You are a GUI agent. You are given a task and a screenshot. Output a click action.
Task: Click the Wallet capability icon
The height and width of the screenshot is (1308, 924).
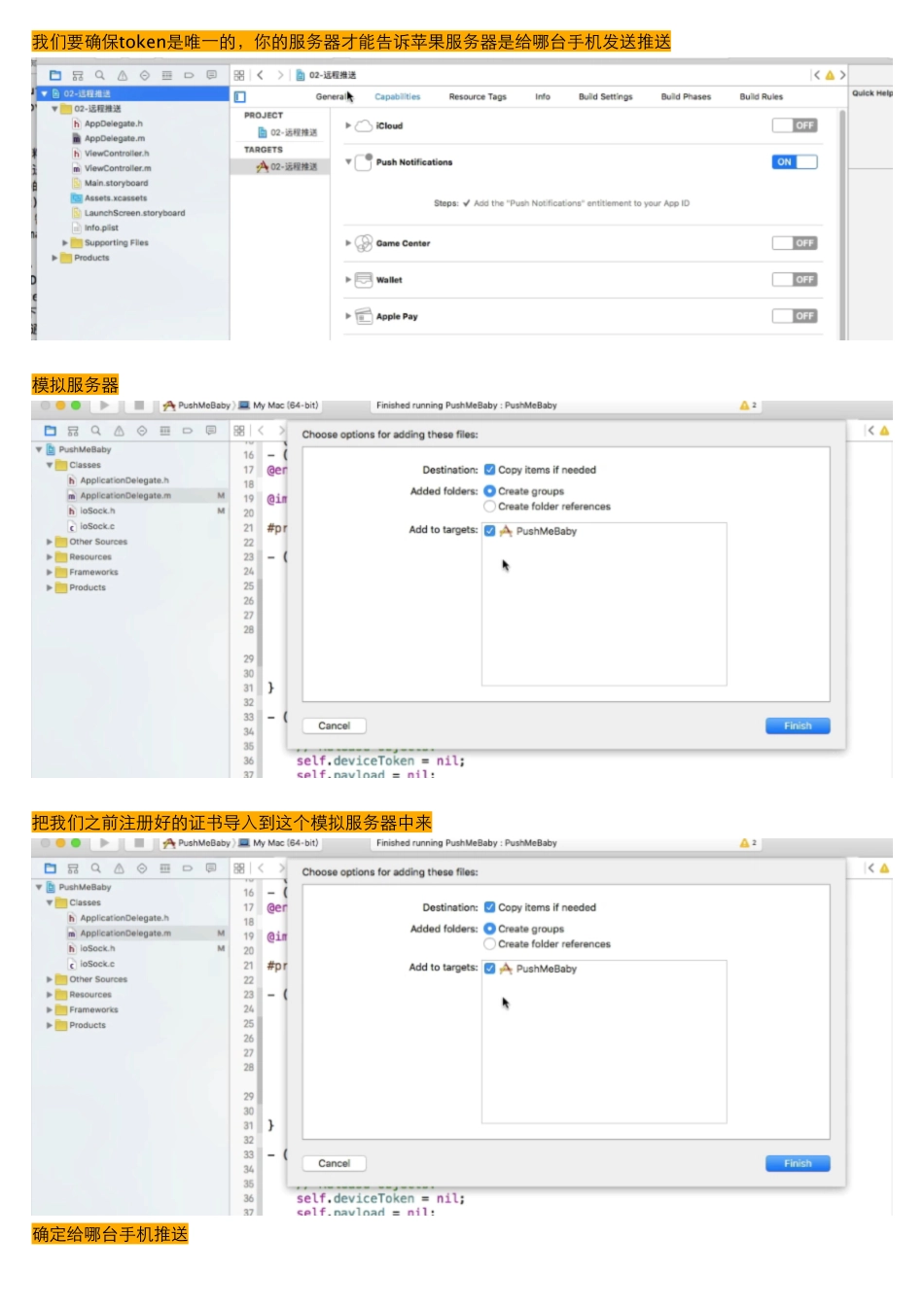click(x=364, y=280)
